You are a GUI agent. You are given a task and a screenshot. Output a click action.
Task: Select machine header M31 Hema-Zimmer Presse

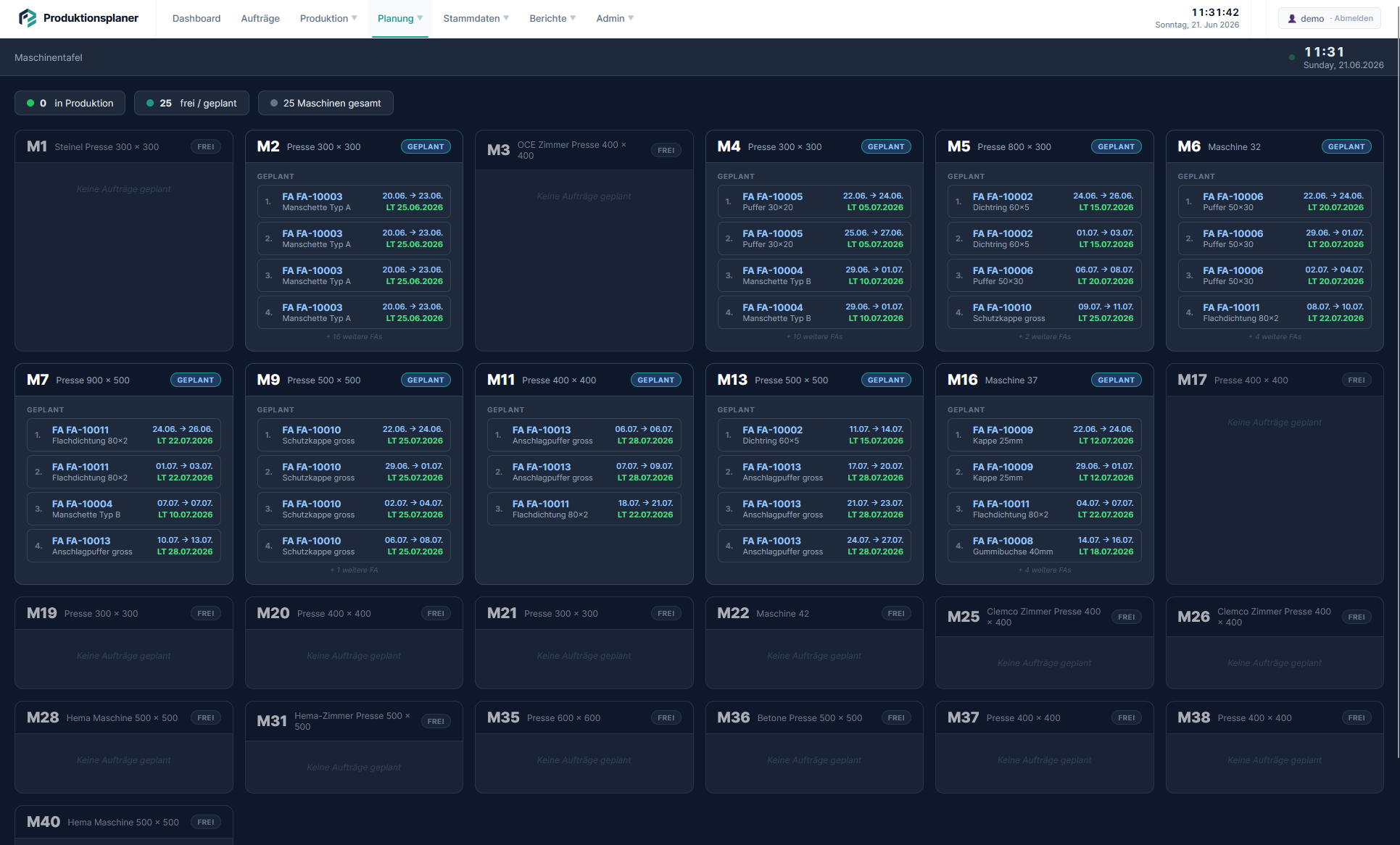[x=354, y=721]
